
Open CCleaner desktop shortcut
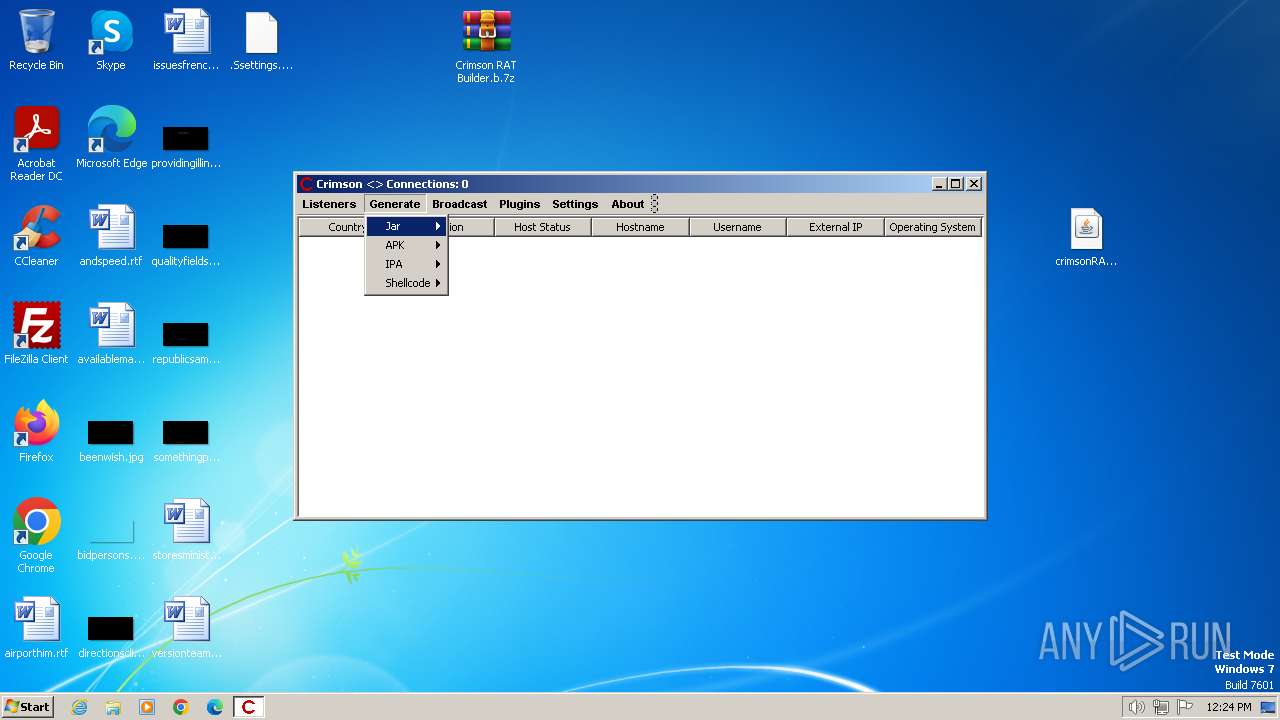click(36, 236)
